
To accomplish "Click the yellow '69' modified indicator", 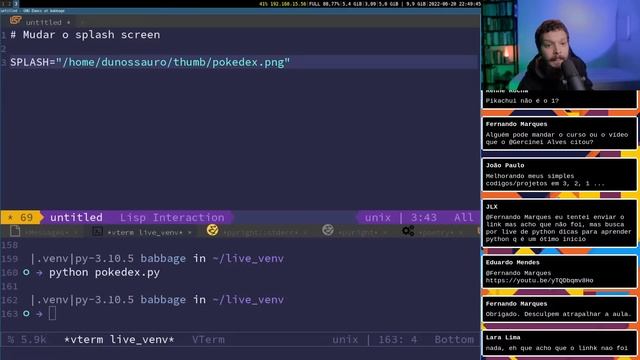I will point(22,217).
